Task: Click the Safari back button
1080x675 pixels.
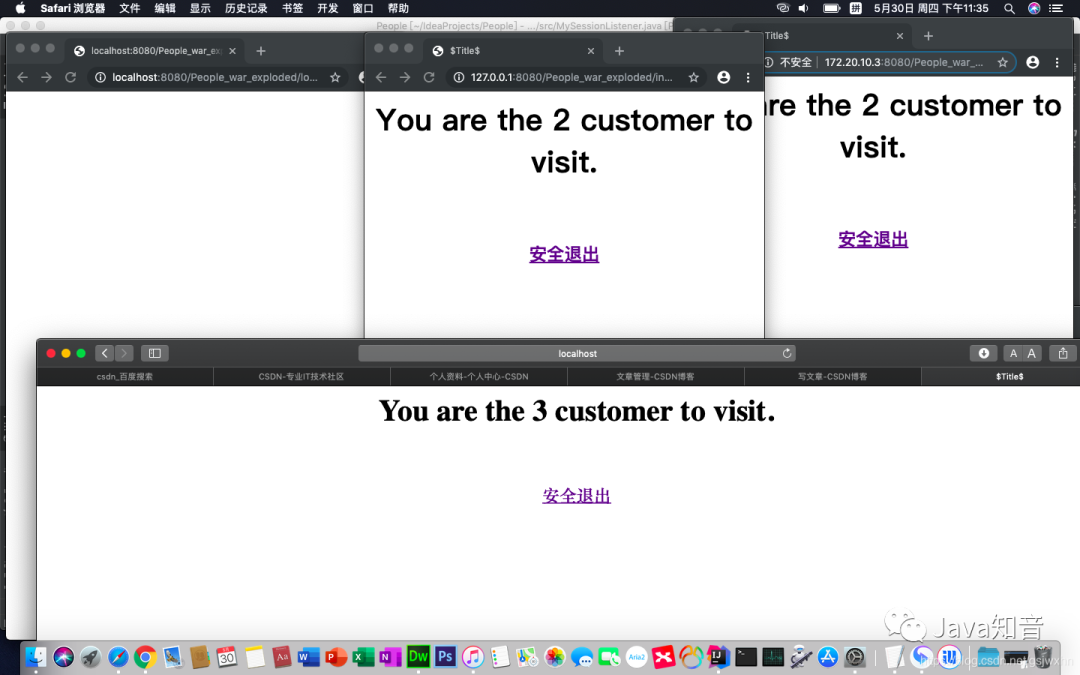Action: 105,353
